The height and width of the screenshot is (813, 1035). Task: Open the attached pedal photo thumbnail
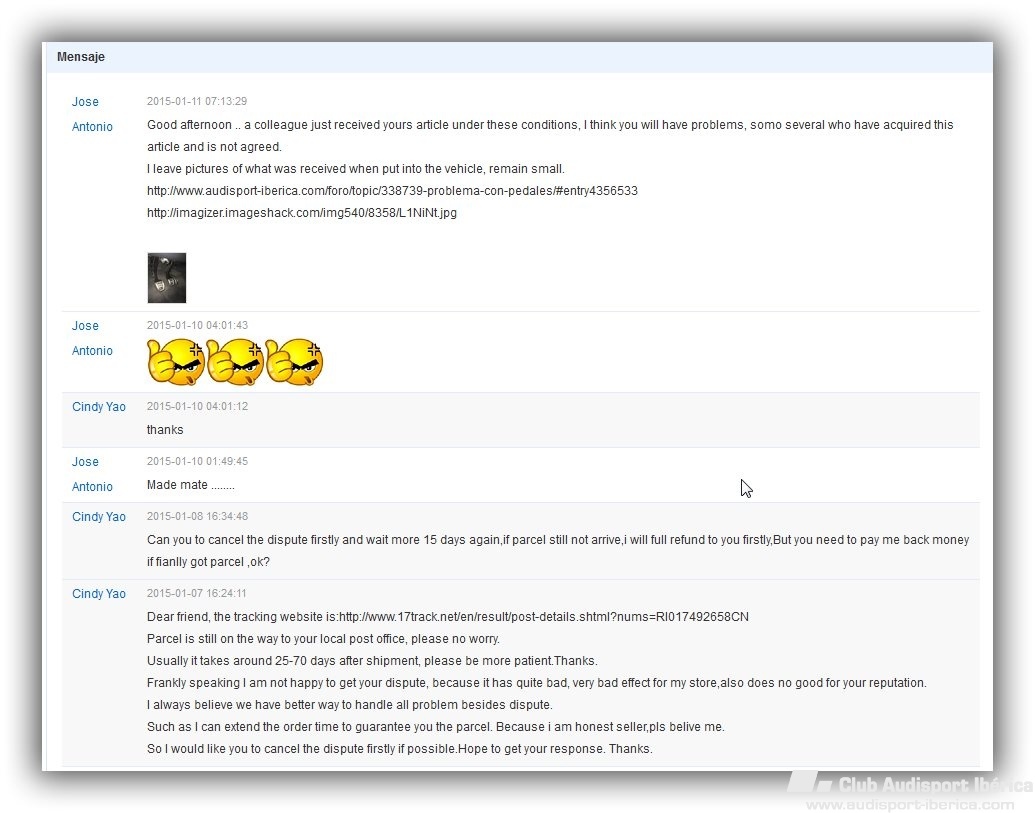(x=167, y=278)
